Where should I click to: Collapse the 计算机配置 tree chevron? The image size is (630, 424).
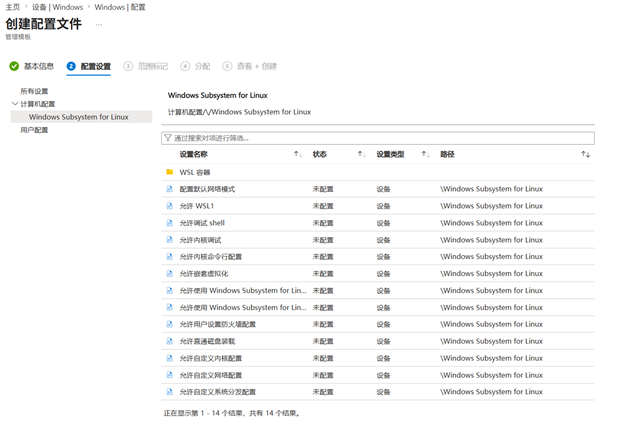[15, 104]
